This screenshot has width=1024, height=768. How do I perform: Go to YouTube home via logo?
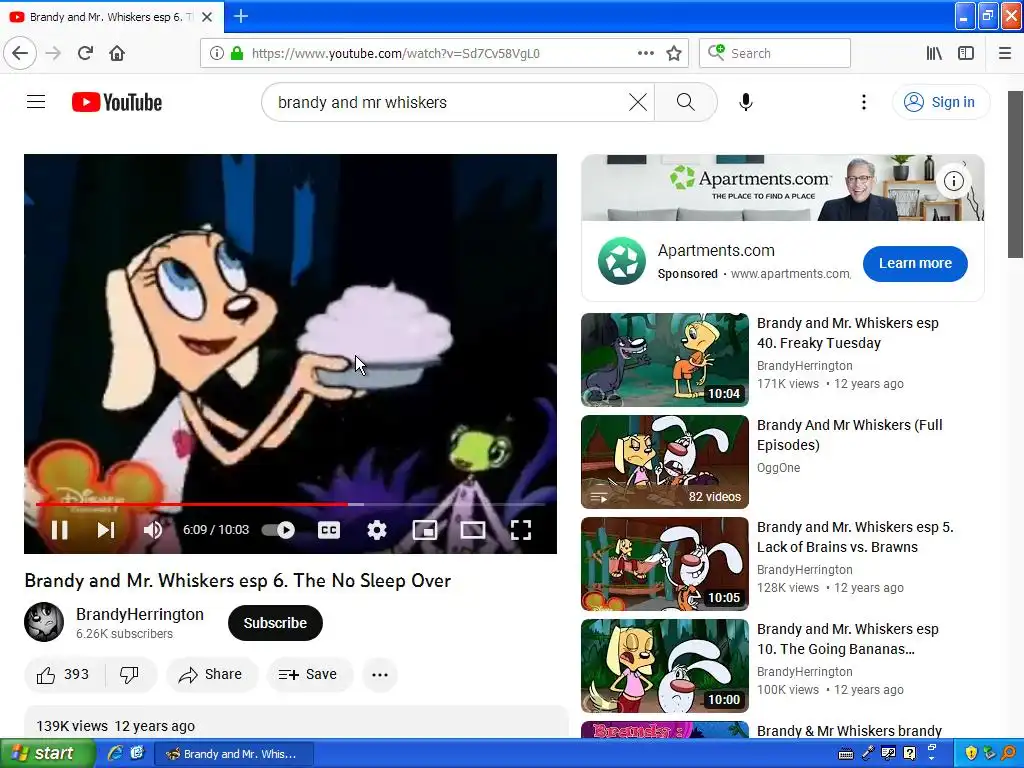[x=117, y=102]
